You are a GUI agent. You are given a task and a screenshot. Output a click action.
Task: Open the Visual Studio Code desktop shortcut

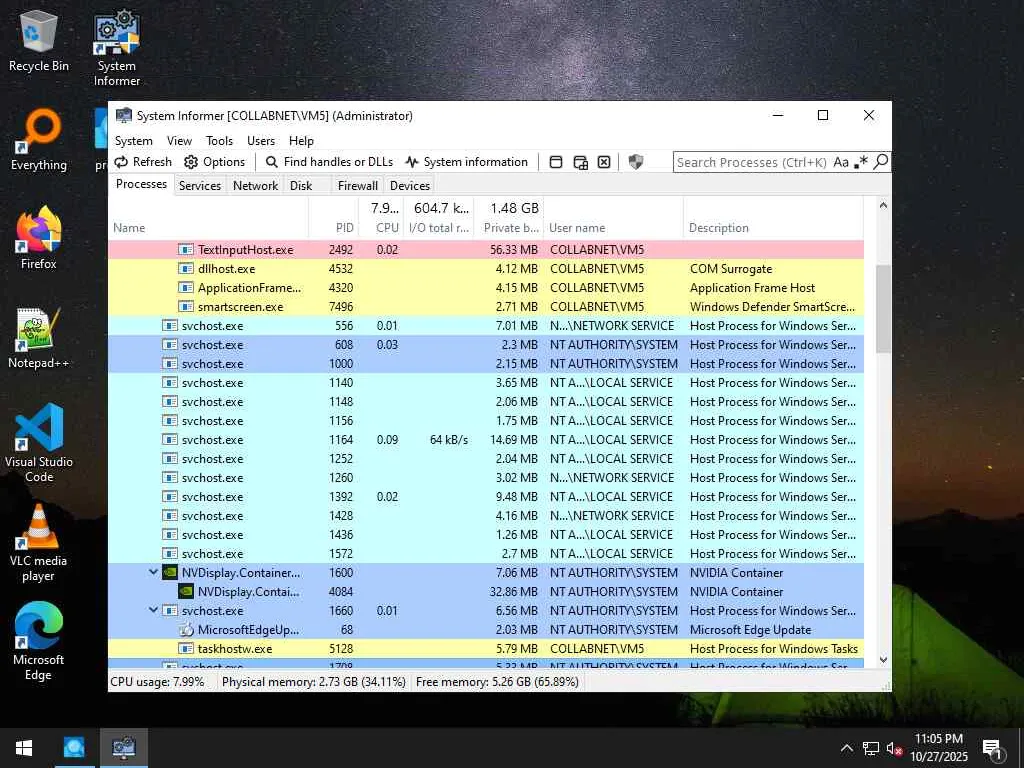39,443
